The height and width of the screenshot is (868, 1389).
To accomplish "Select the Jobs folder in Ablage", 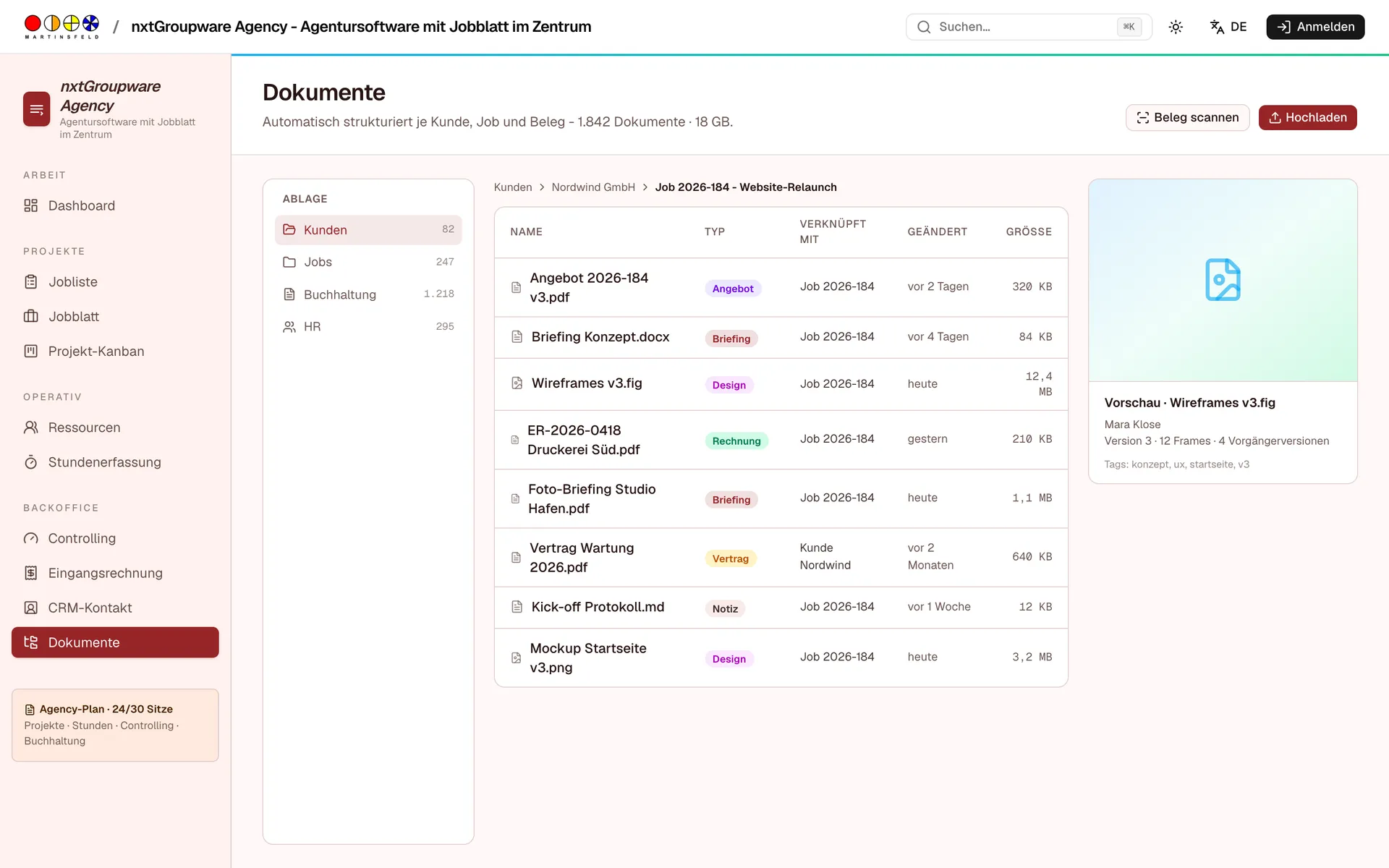I will [368, 262].
